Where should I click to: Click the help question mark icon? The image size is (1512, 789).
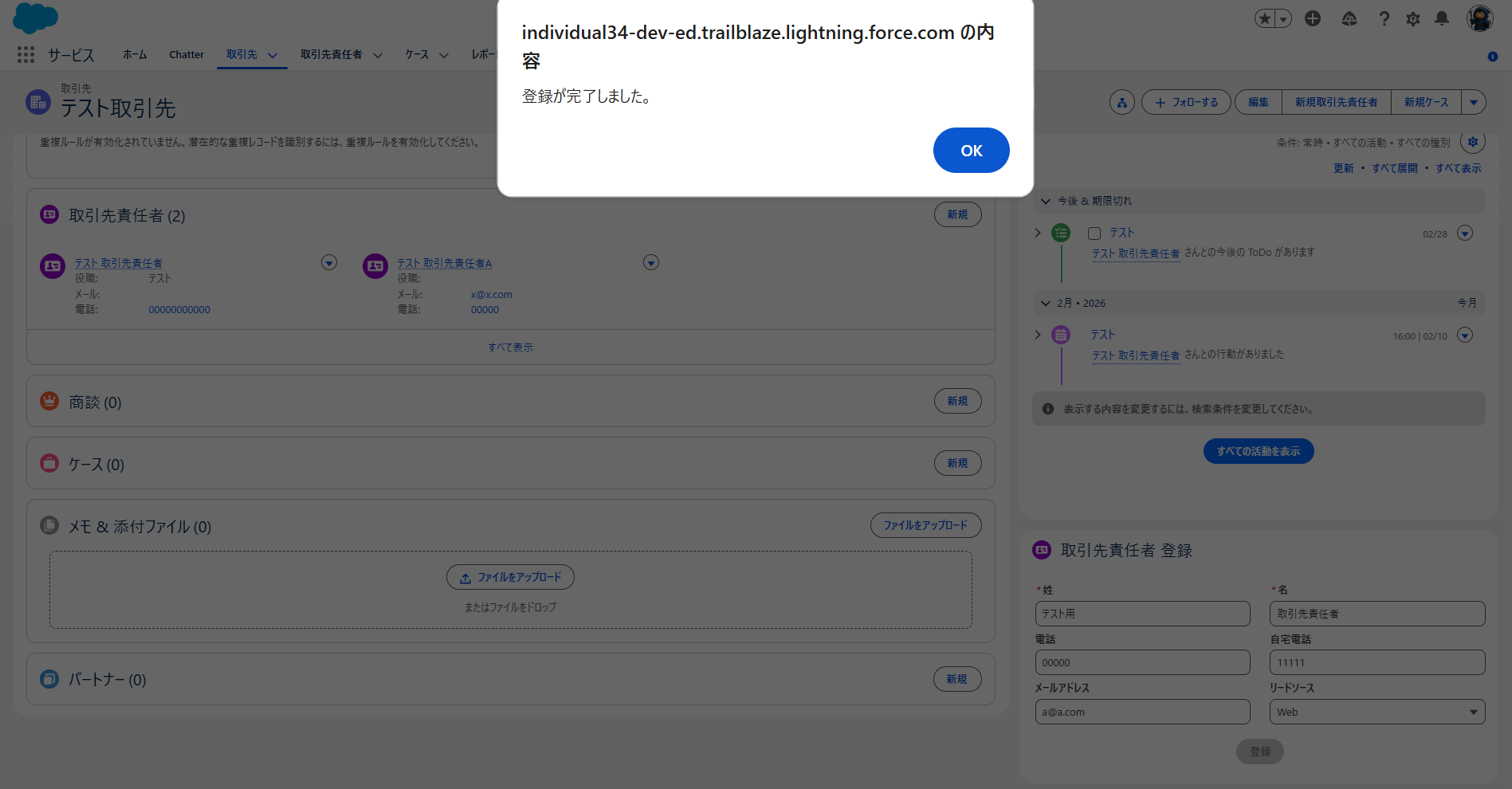(1384, 18)
